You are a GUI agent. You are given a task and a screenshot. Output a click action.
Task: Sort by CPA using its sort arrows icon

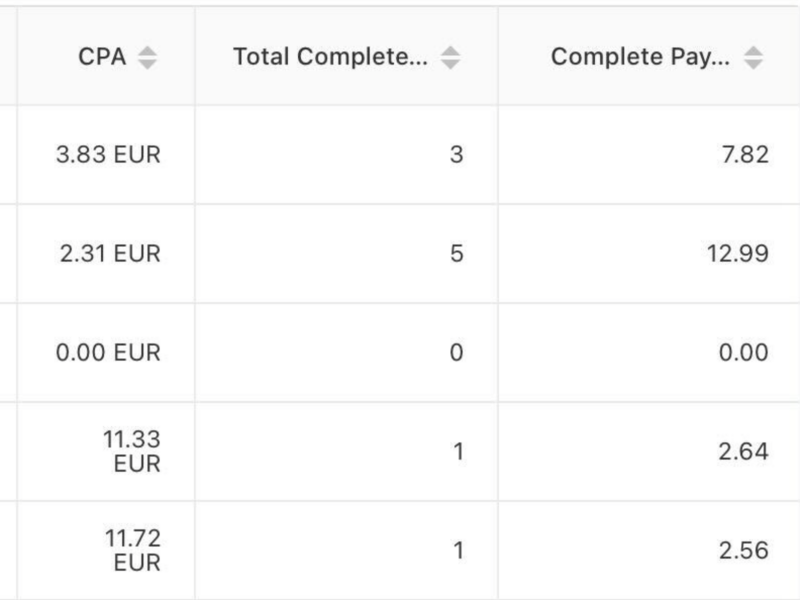[147, 57]
